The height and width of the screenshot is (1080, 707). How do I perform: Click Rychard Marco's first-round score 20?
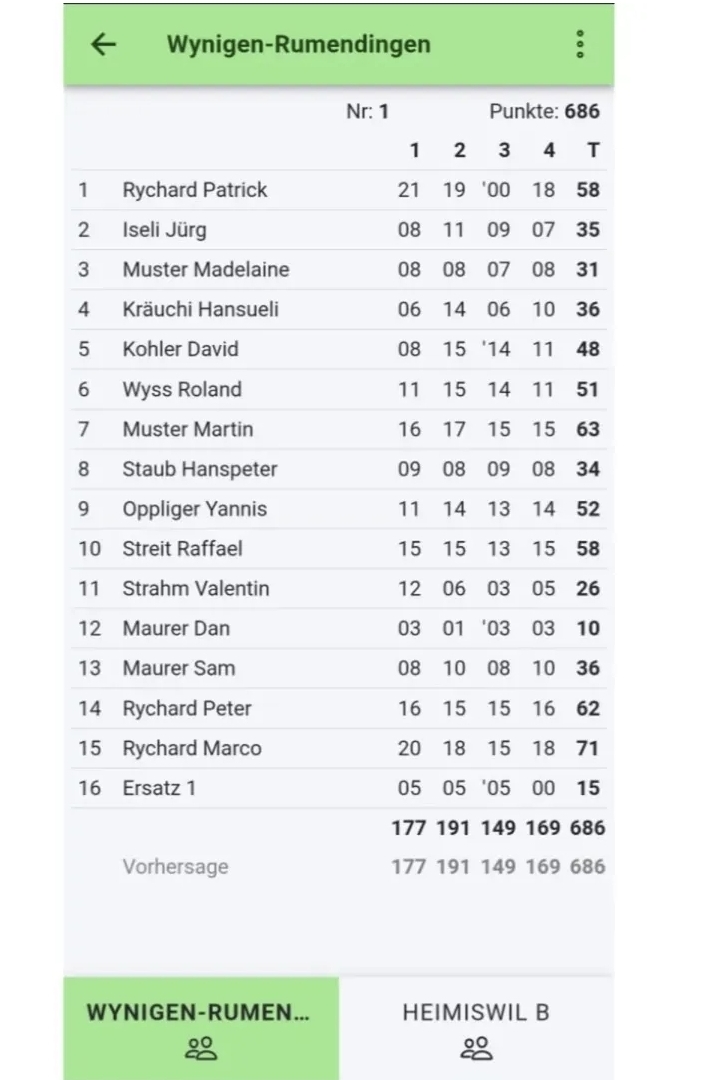[409, 749]
